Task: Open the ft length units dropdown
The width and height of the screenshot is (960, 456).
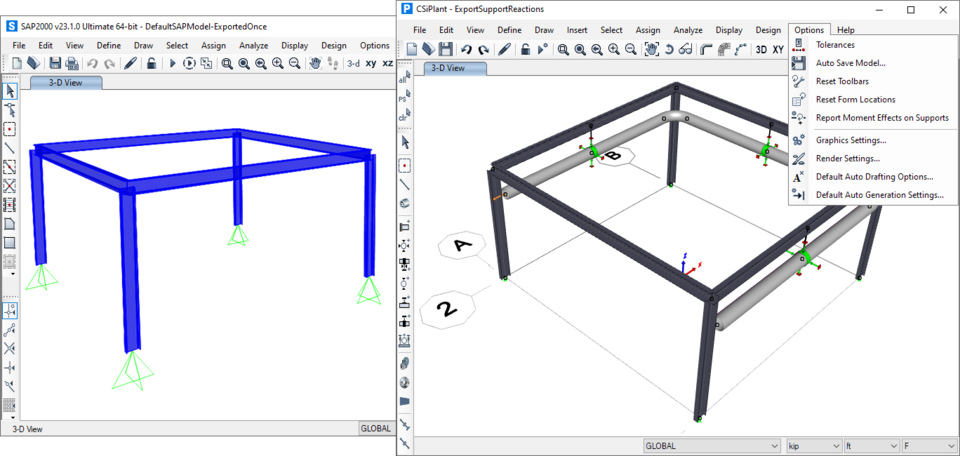Action: point(872,446)
